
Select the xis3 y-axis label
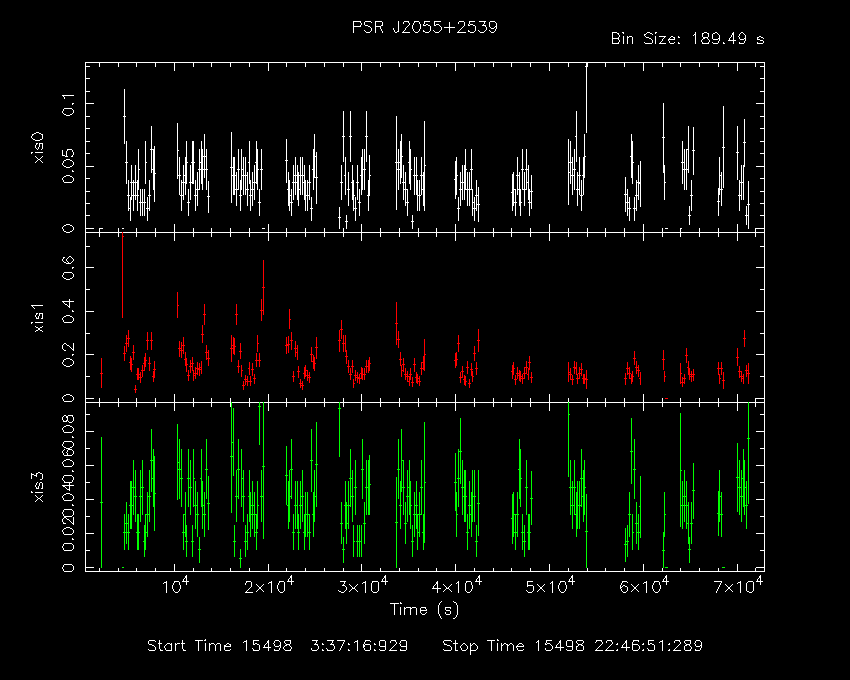pyautogui.click(x=40, y=485)
